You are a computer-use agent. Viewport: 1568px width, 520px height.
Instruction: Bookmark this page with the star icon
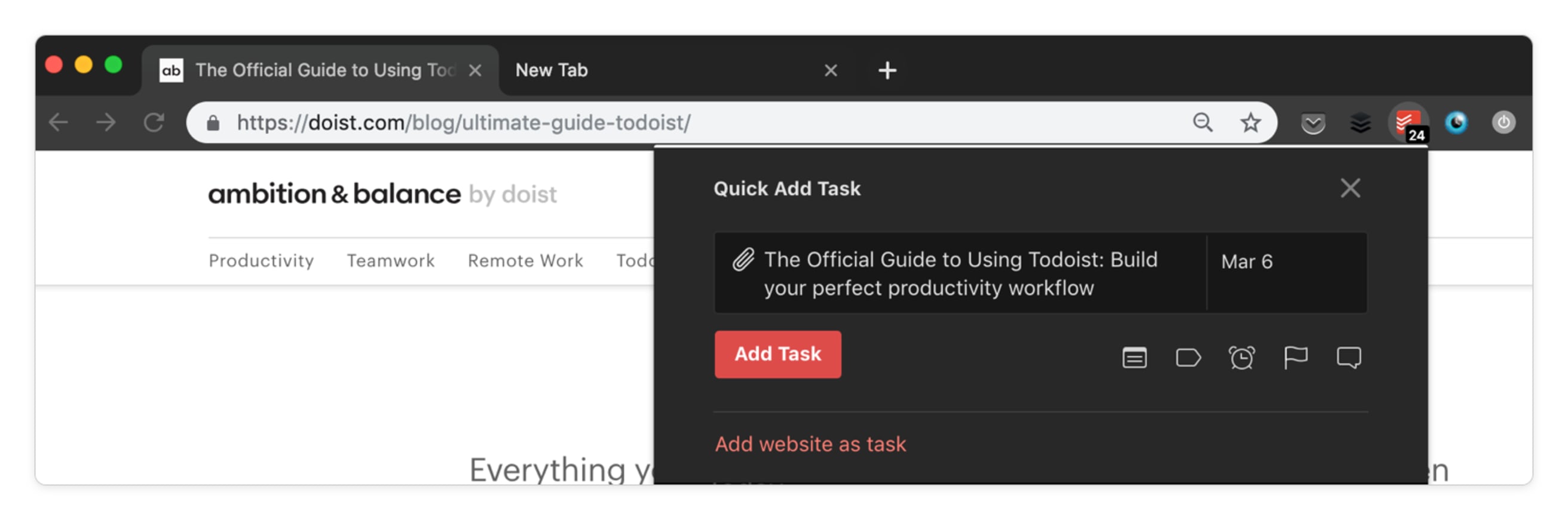tap(1250, 123)
